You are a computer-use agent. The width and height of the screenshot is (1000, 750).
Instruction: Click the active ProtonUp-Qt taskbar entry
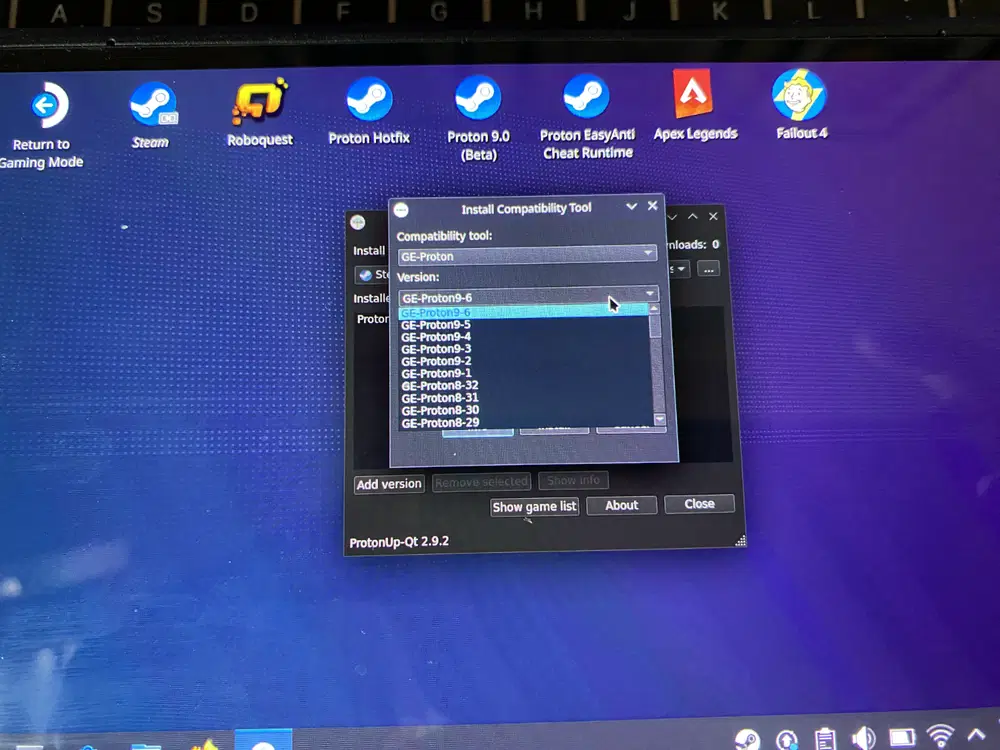tap(263, 740)
